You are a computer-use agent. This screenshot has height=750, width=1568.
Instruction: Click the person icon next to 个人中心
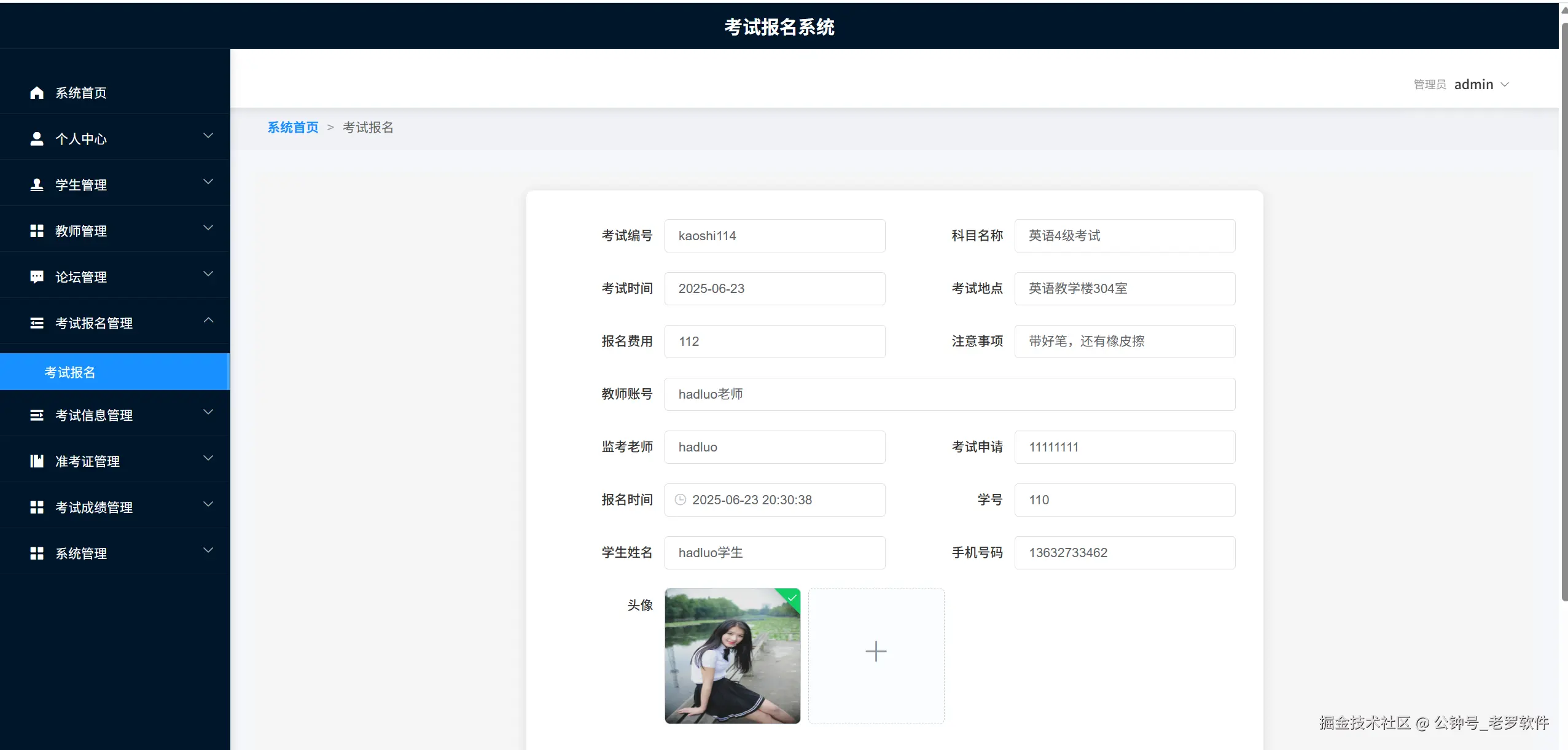[37, 139]
